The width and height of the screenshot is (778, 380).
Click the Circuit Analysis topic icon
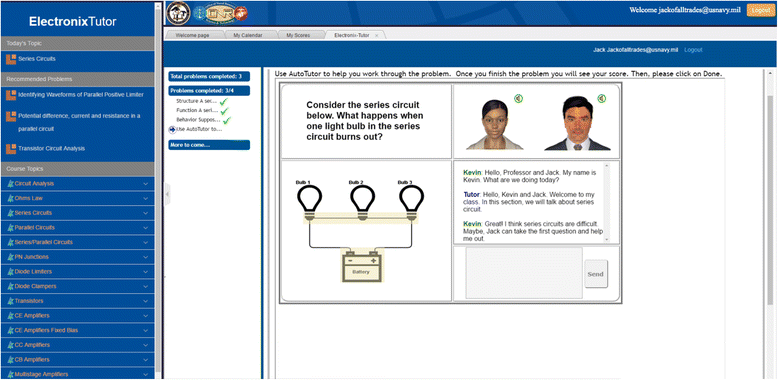11,184
